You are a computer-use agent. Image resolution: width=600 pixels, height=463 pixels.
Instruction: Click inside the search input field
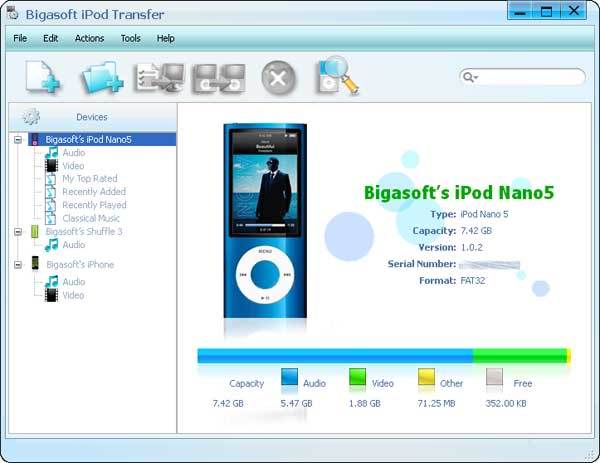click(x=530, y=77)
